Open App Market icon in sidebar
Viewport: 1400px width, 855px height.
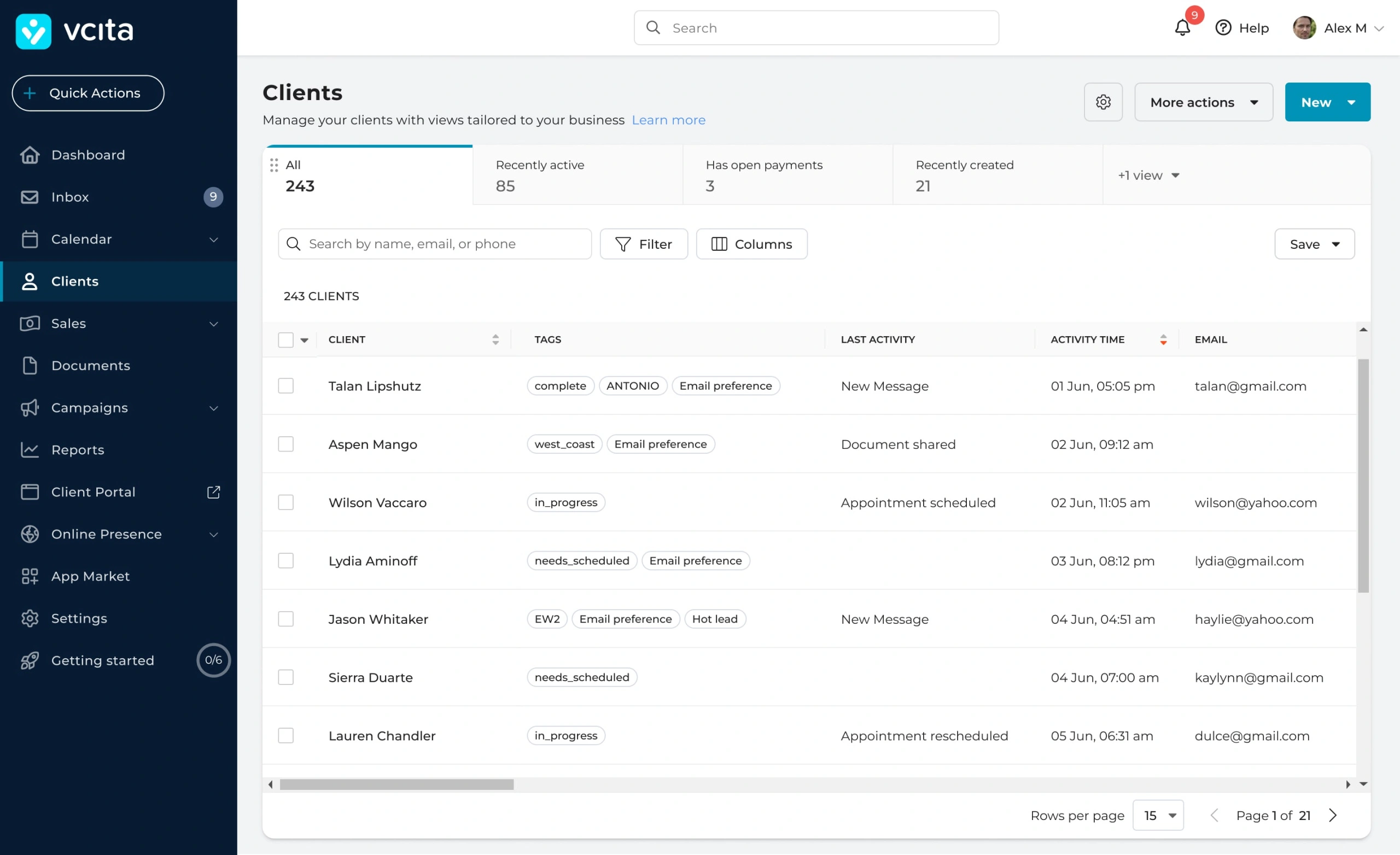(30, 576)
